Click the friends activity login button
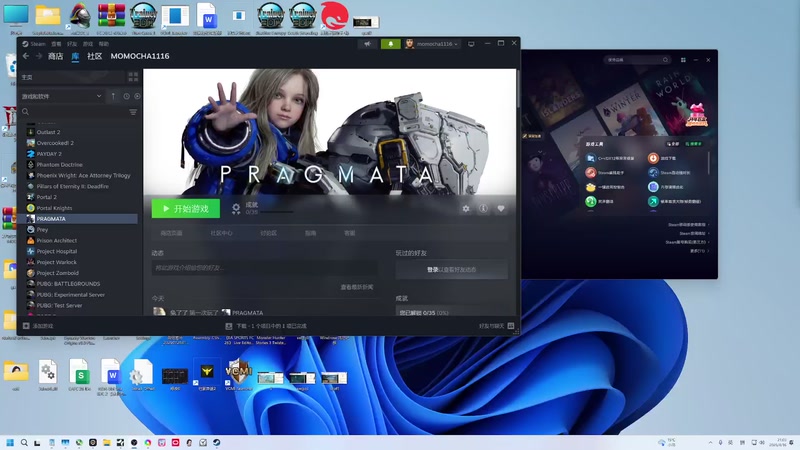Viewport: 800px width, 450px height. pos(452,269)
